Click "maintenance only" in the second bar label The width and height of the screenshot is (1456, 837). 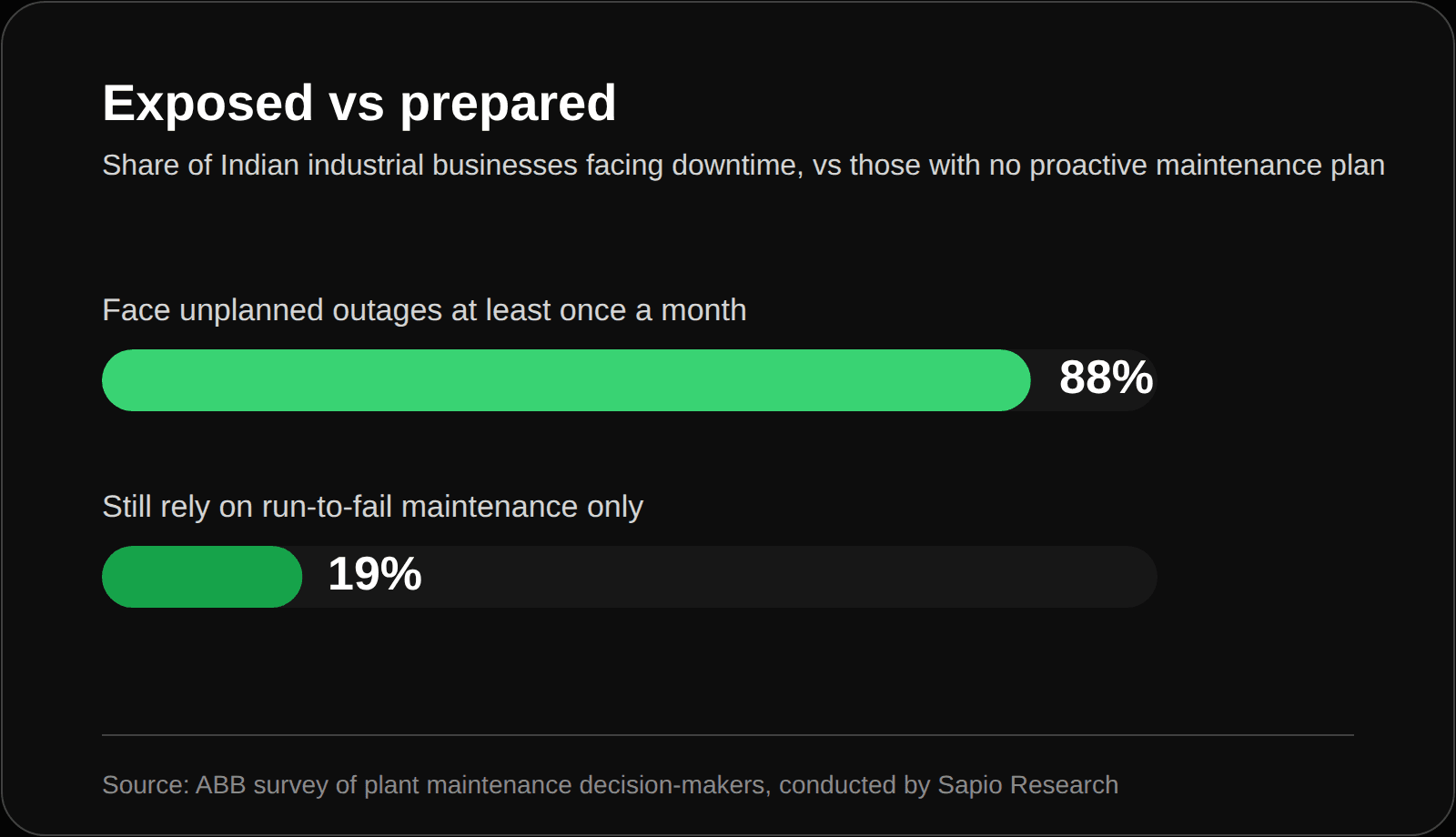click(522, 507)
